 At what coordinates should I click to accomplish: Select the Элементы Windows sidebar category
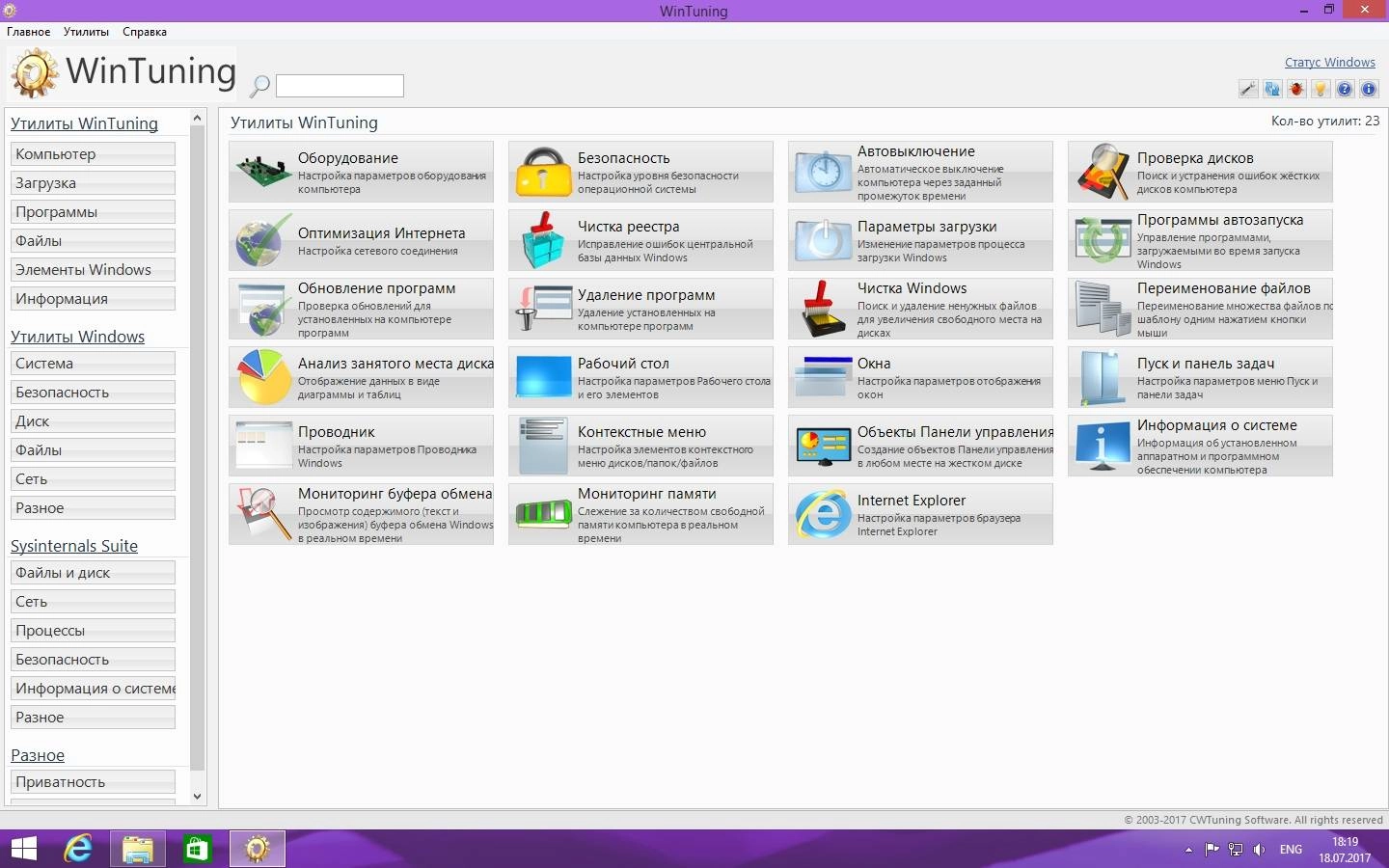tap(93, 270)
